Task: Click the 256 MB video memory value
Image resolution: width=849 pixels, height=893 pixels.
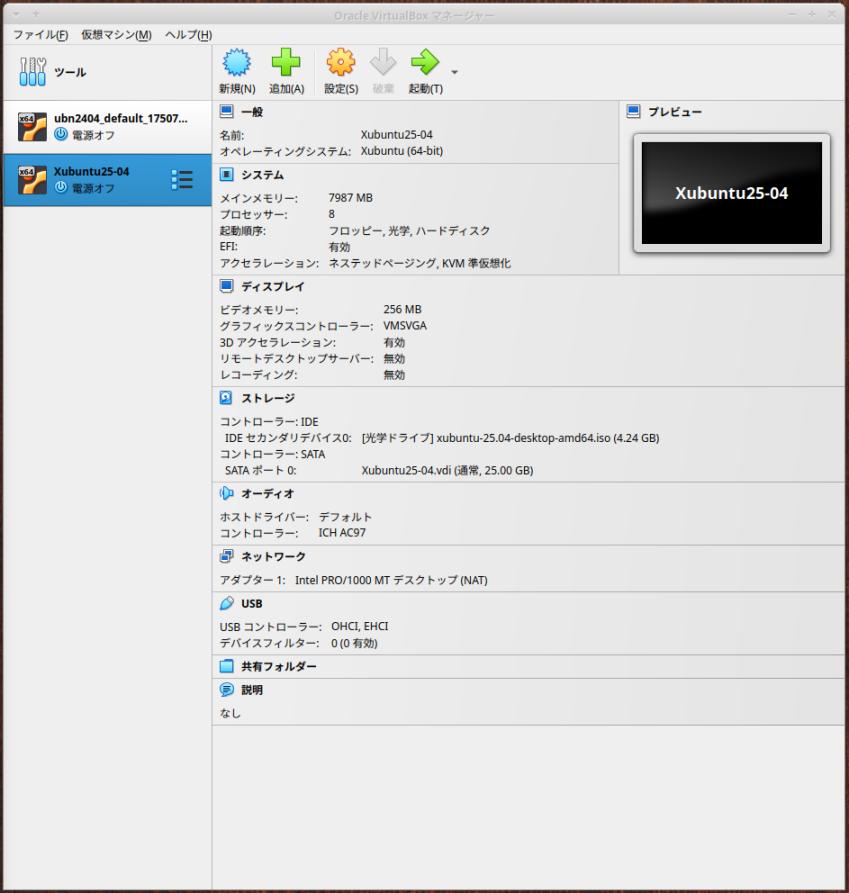Action: 403,309
